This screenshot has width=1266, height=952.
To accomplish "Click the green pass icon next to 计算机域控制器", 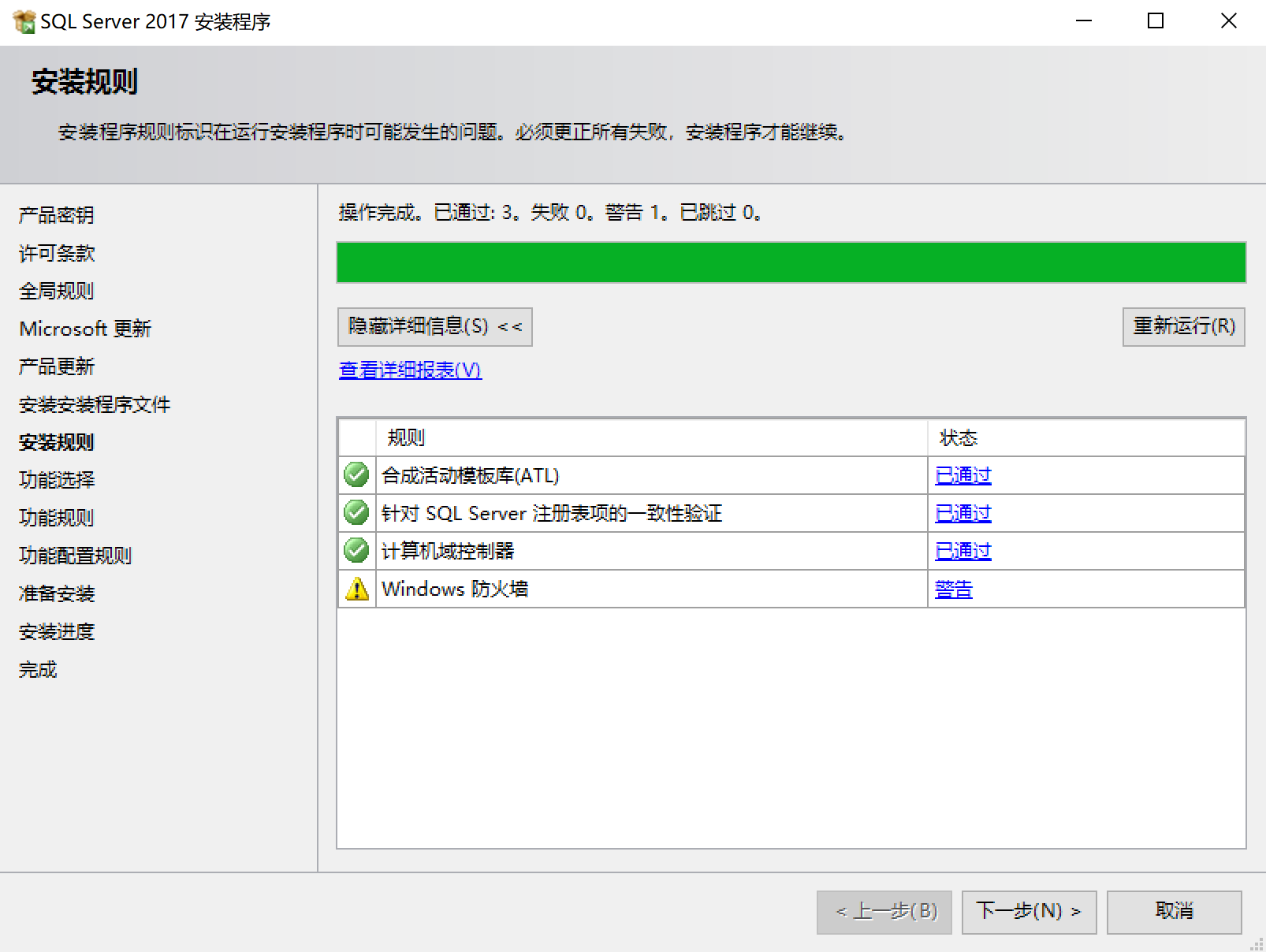I will pyautogui.click(x=356, y=551).
